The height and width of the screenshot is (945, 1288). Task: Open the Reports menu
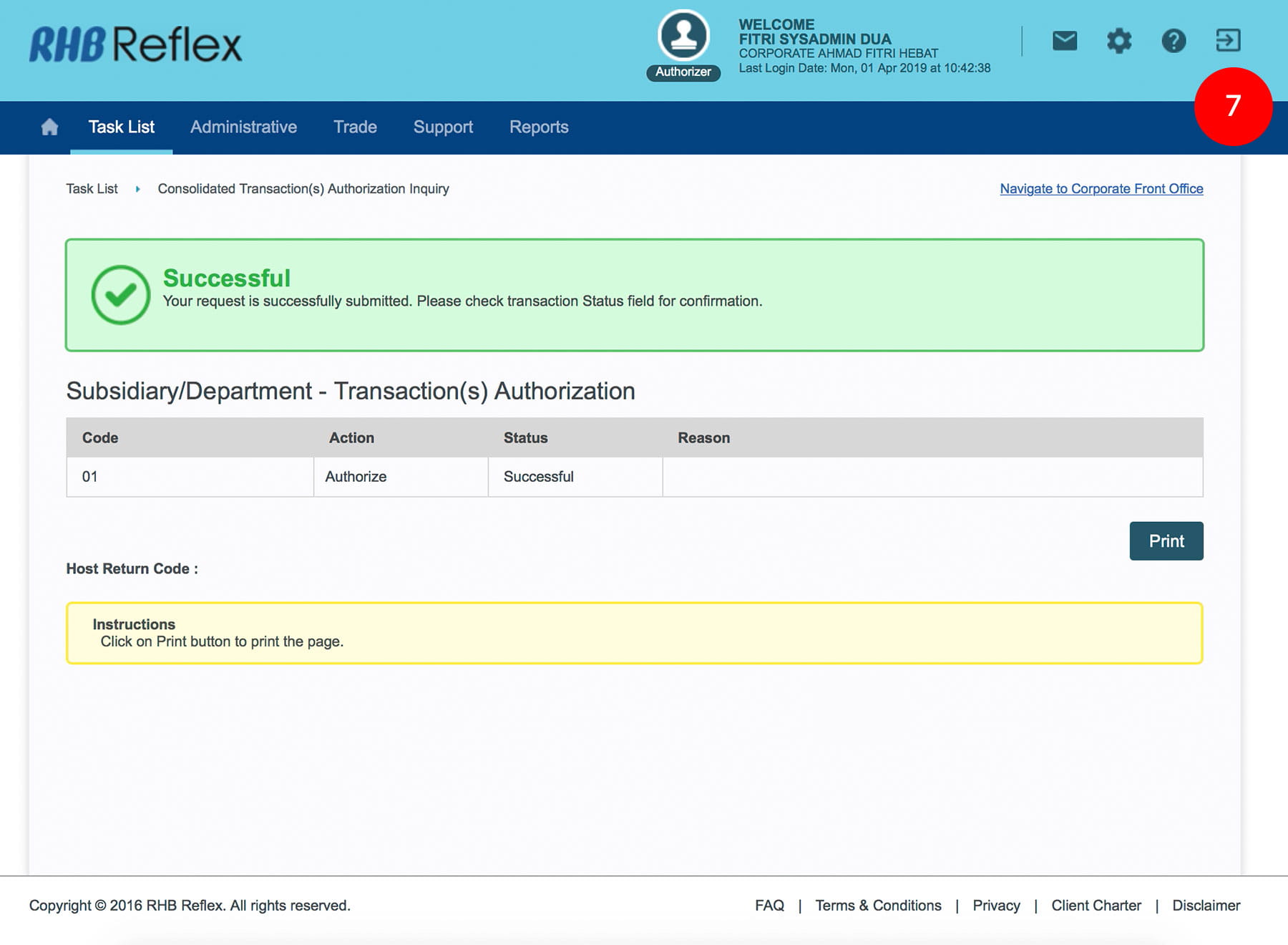pyautogui.click(x=539, y=127)
